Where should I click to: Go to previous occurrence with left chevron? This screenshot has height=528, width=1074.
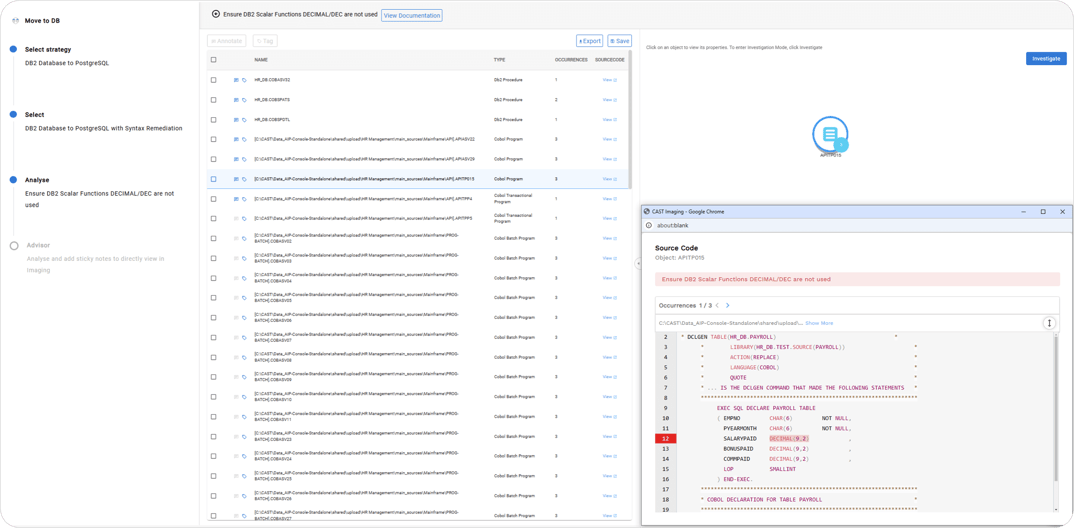pos(717,306)
